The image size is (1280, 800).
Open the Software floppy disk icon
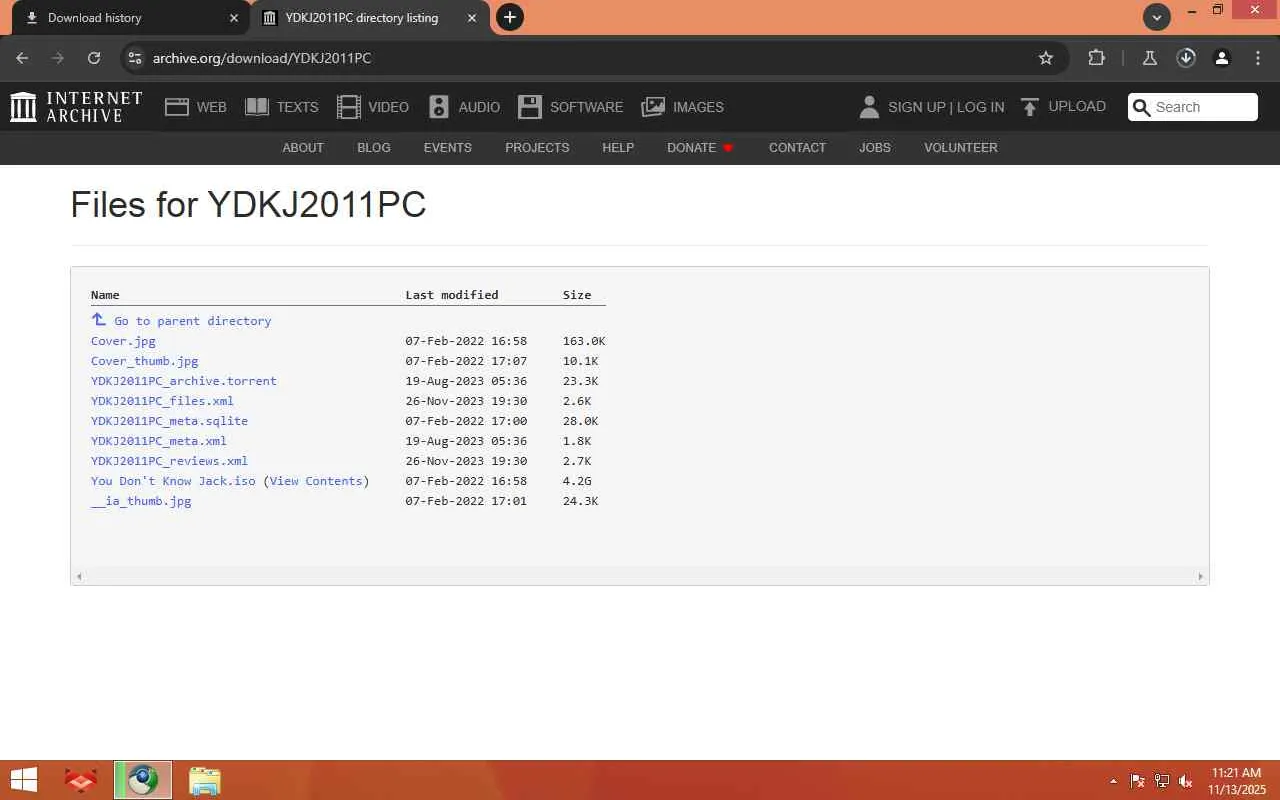pyautogui.click(x=530, y=107)
